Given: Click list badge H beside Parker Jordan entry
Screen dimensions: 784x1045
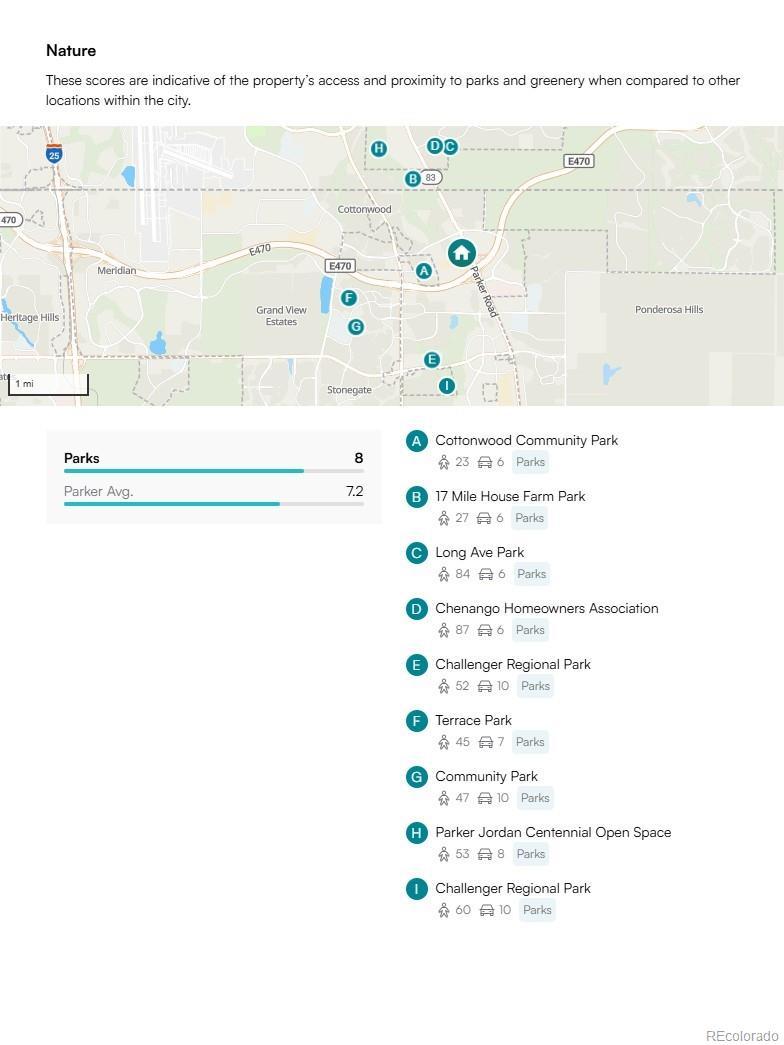Looking at the screenshot, I should (x=417, y=833).
